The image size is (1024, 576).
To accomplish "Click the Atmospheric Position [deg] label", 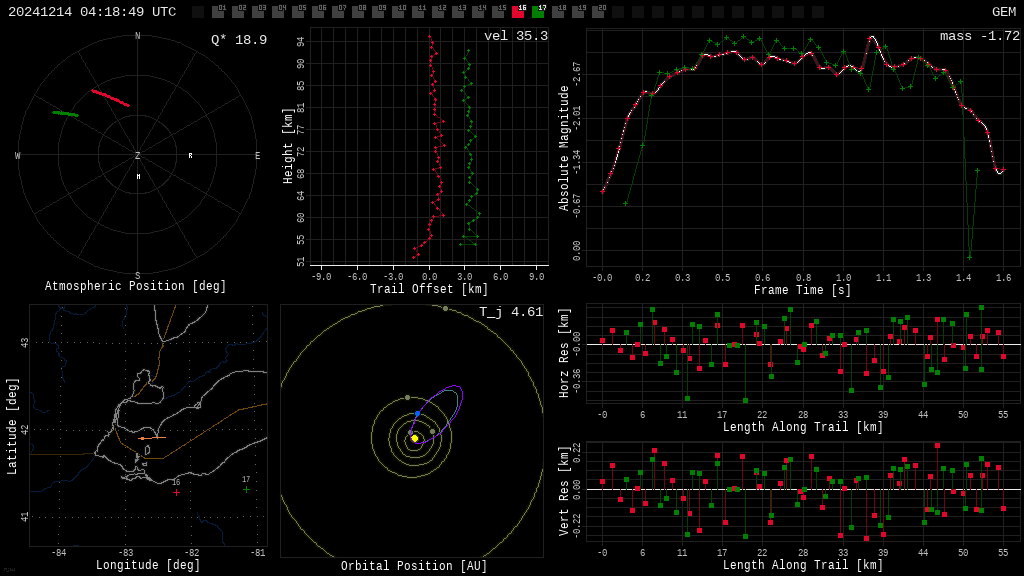I will [135, 286].
